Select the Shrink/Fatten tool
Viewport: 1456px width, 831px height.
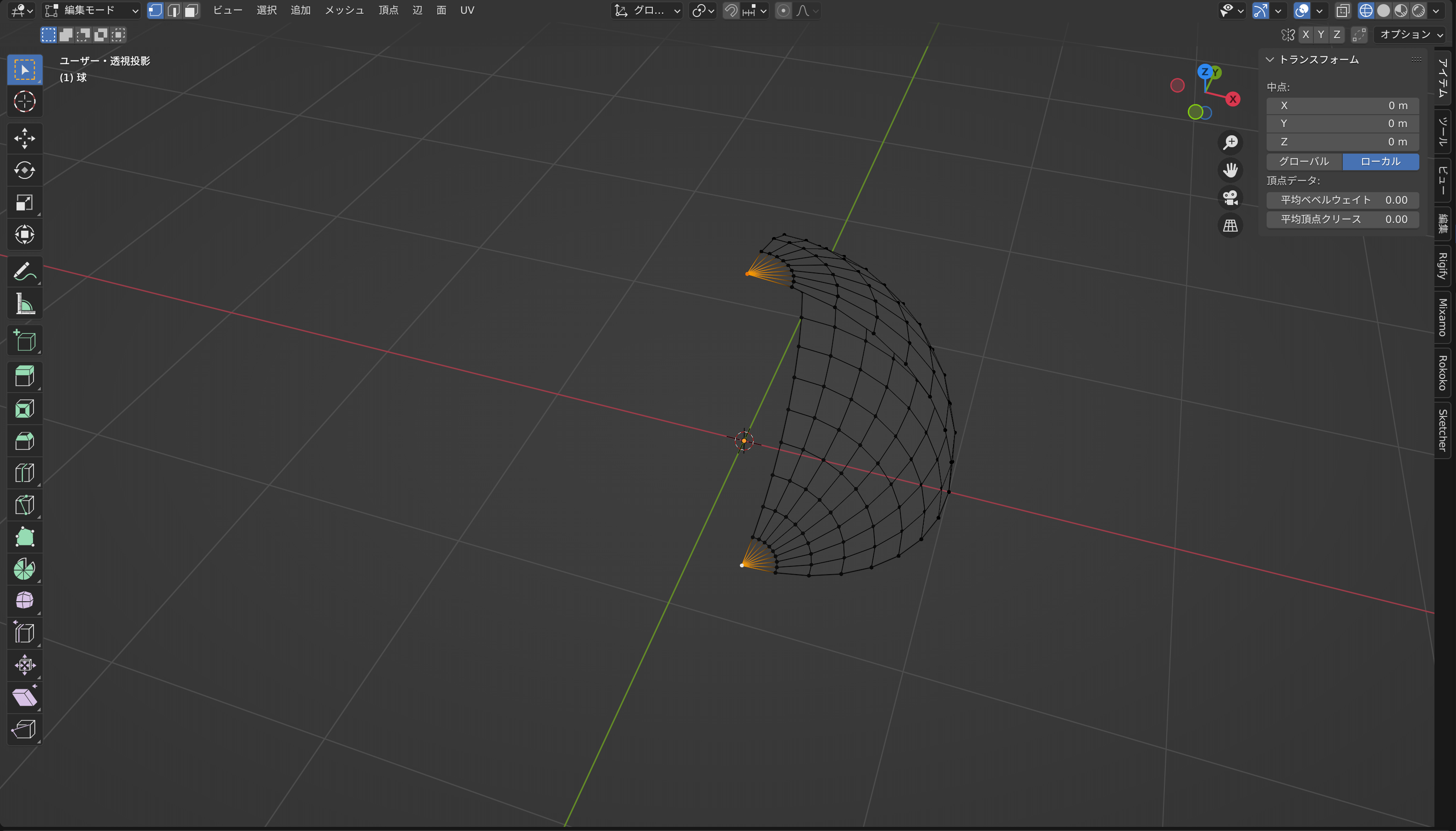(25, 665)
